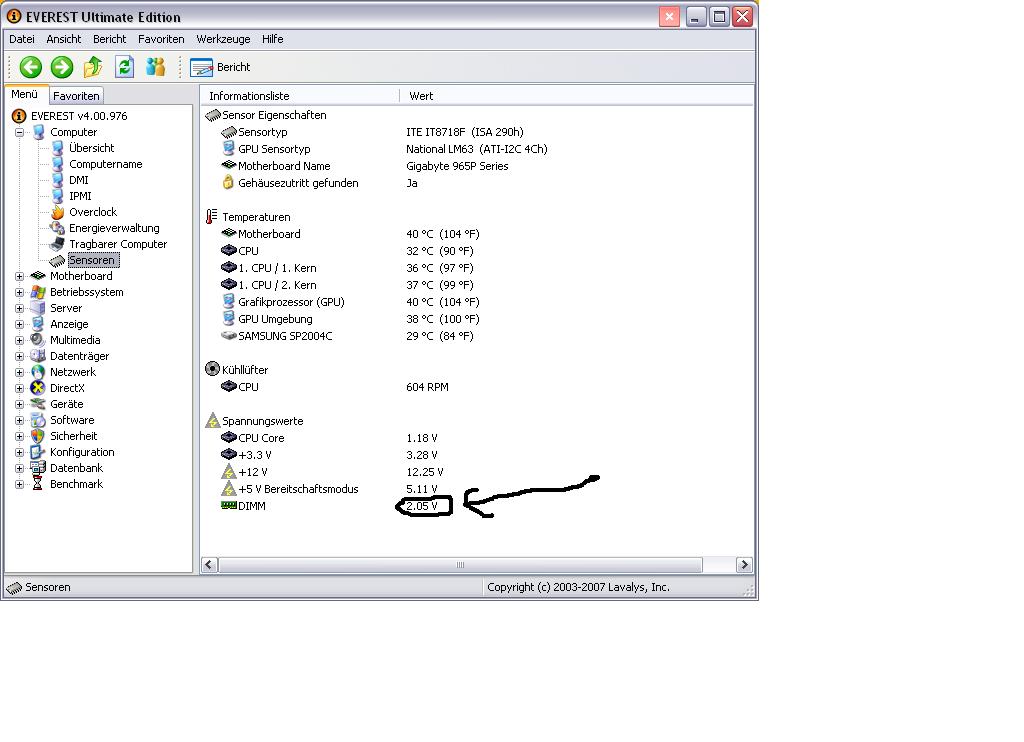Open the Ansicht menu
The width and height of the screenshot is (1024, 742).
coord(63,39)
